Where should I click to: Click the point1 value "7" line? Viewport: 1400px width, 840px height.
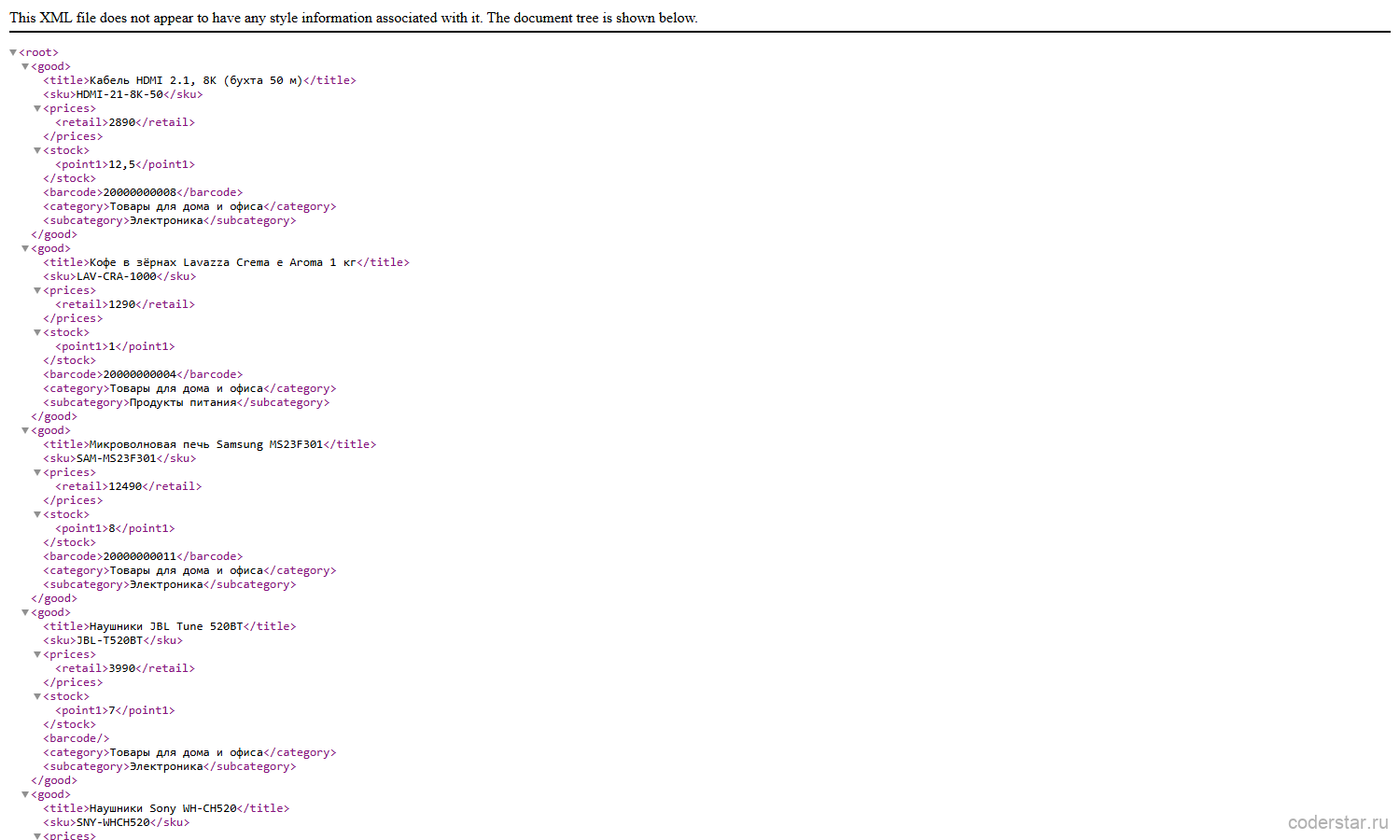pos(115,710)
